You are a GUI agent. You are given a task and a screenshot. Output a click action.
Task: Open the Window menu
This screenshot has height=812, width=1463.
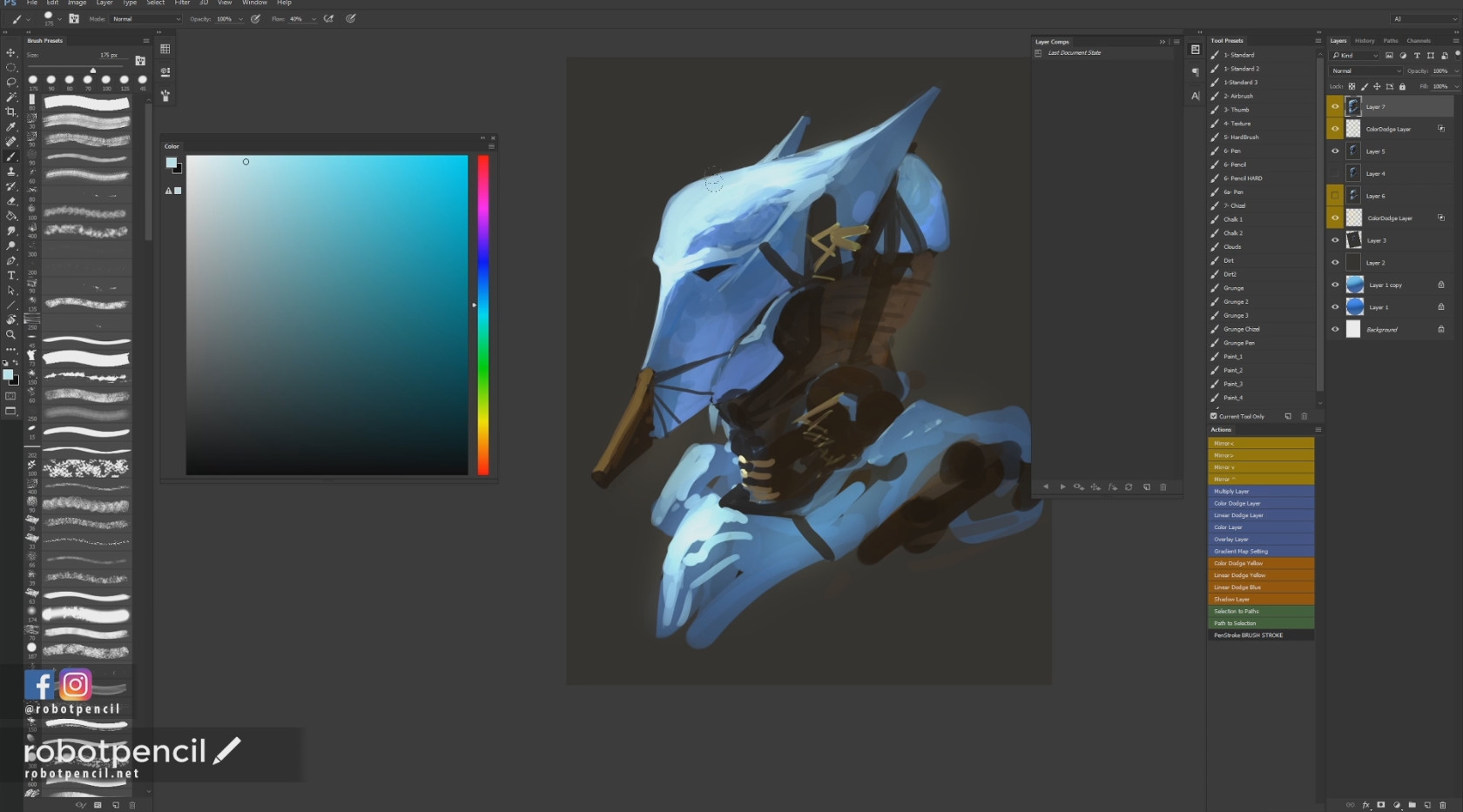pos(254,3)
